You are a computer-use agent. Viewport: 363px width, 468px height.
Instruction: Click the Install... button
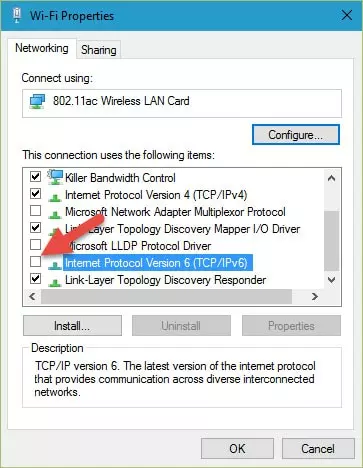72,326
